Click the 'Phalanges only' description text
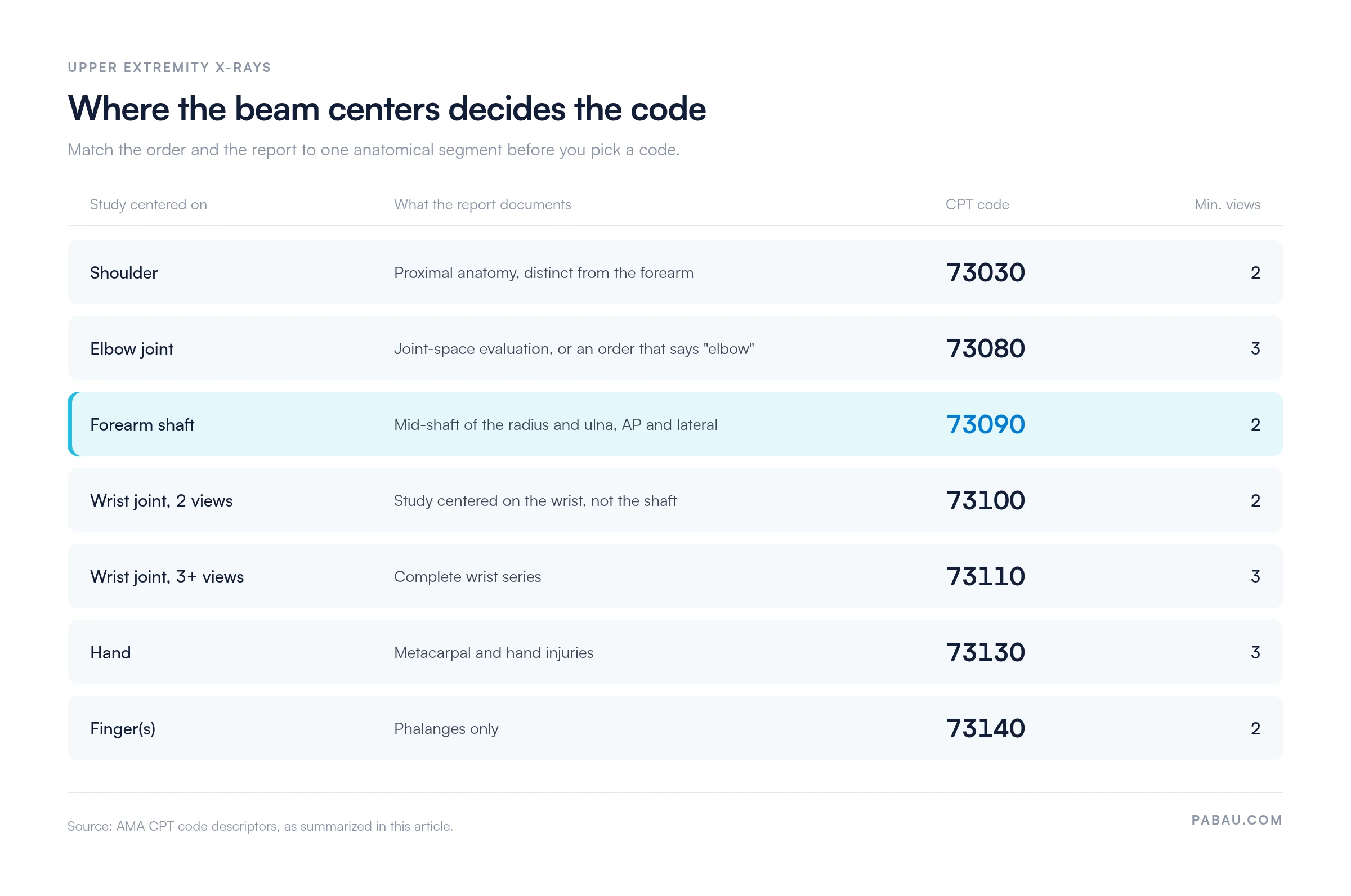 click(x=446, y=728)
